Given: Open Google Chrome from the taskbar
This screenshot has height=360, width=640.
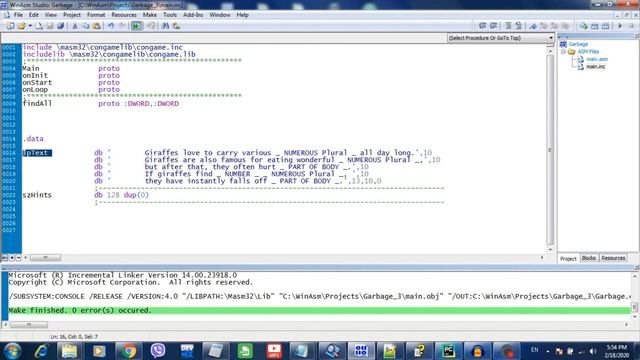Looking at the screenshot, I should (128, 351).
